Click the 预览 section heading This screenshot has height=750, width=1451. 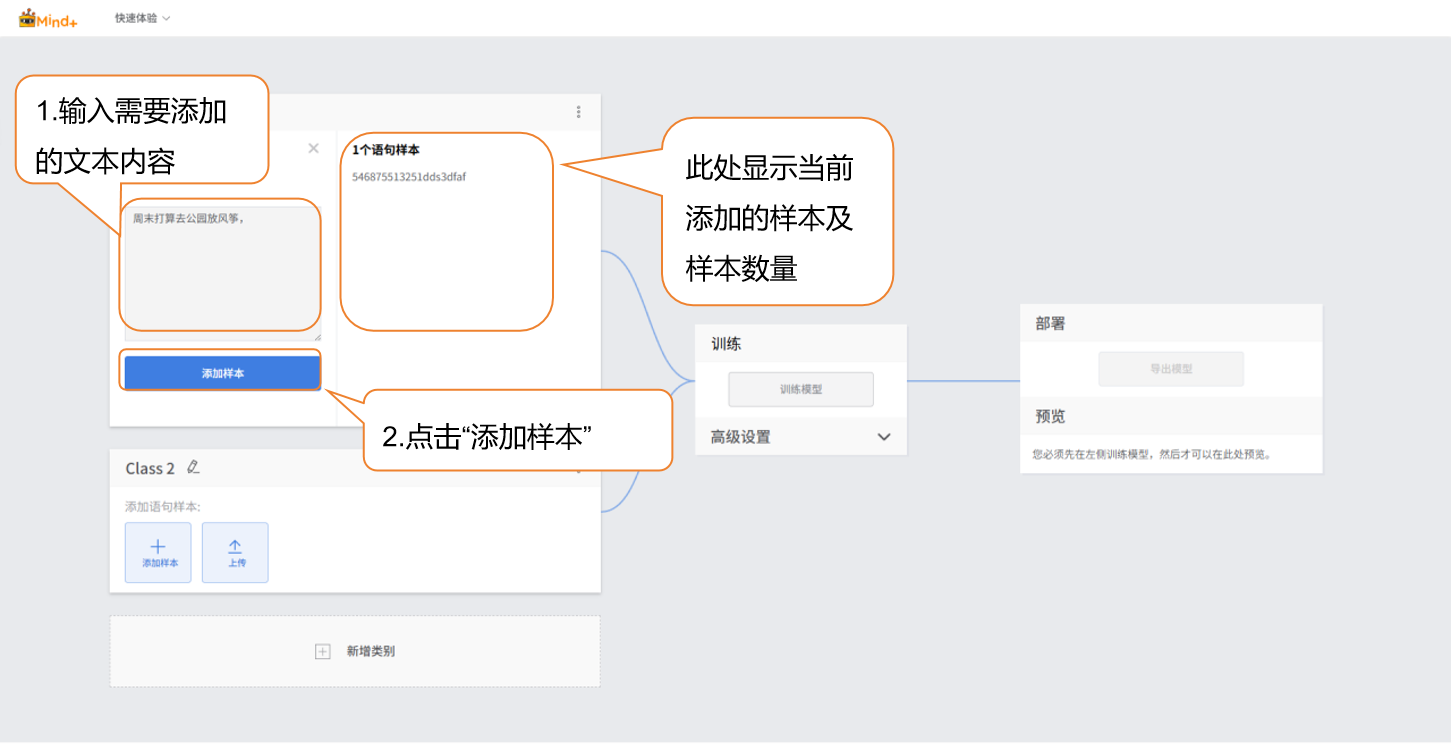click(1050, 416)
